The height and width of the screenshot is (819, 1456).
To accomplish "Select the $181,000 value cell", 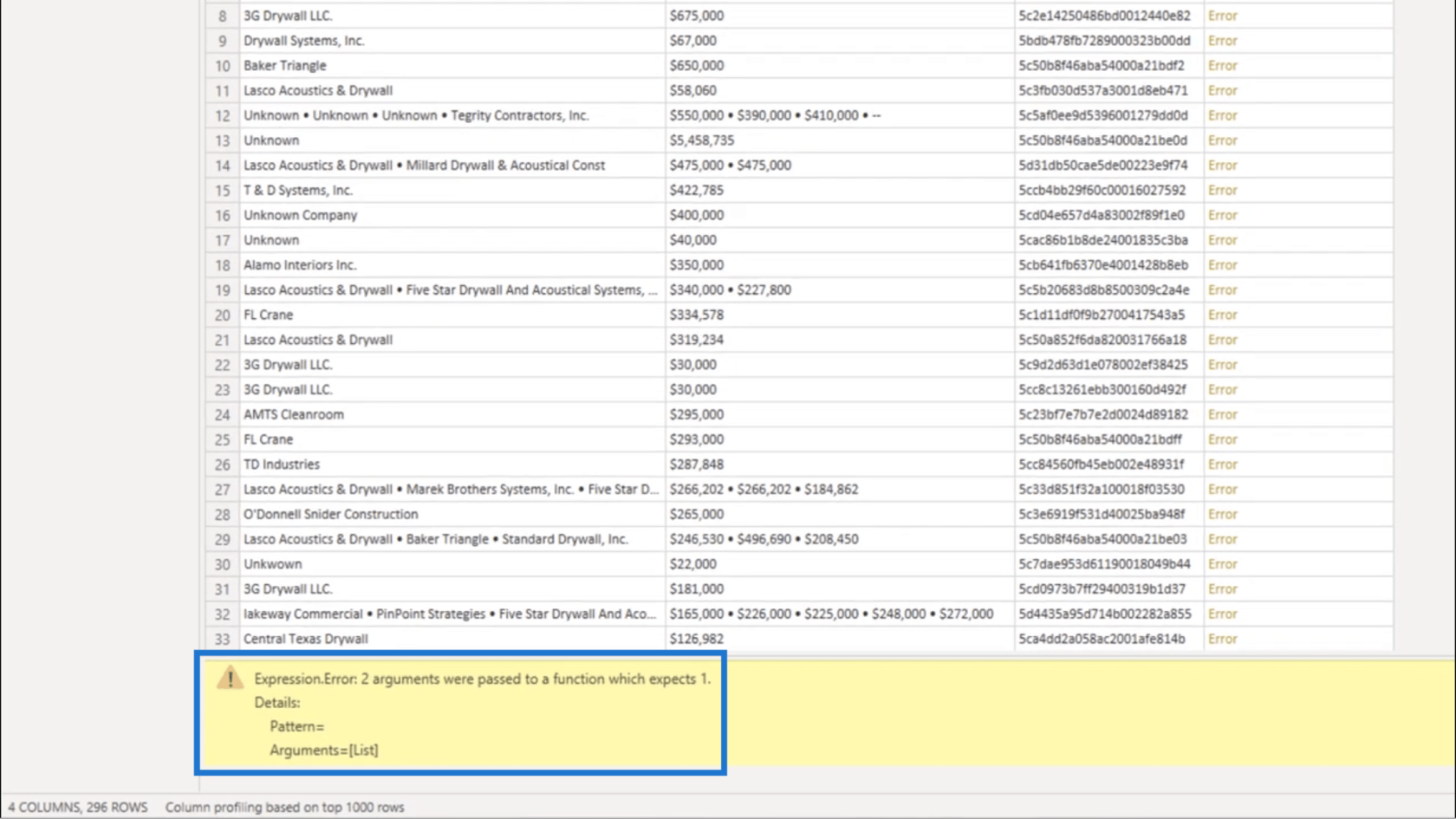I will pyautogui.click(x=840, y=589).
